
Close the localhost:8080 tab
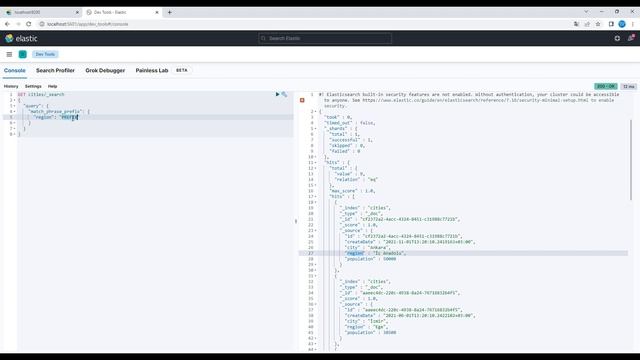click(77, 12)
